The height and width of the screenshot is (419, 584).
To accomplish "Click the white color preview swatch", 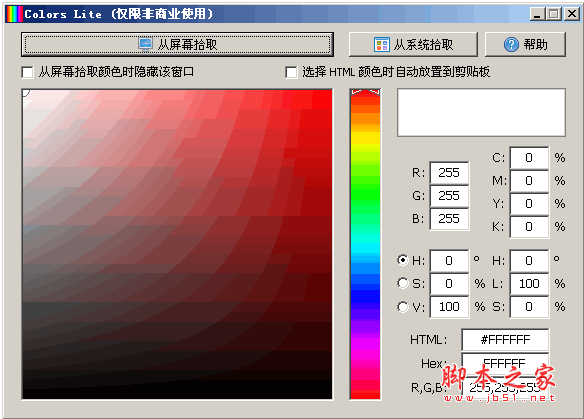I will coord(482,112).
